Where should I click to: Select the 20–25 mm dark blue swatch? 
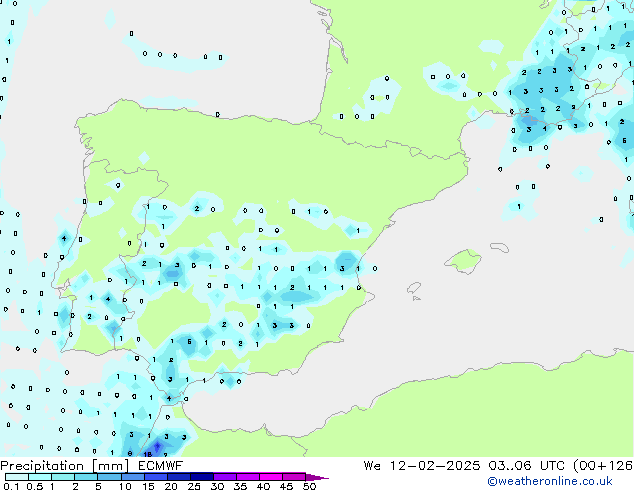[178, 477]
